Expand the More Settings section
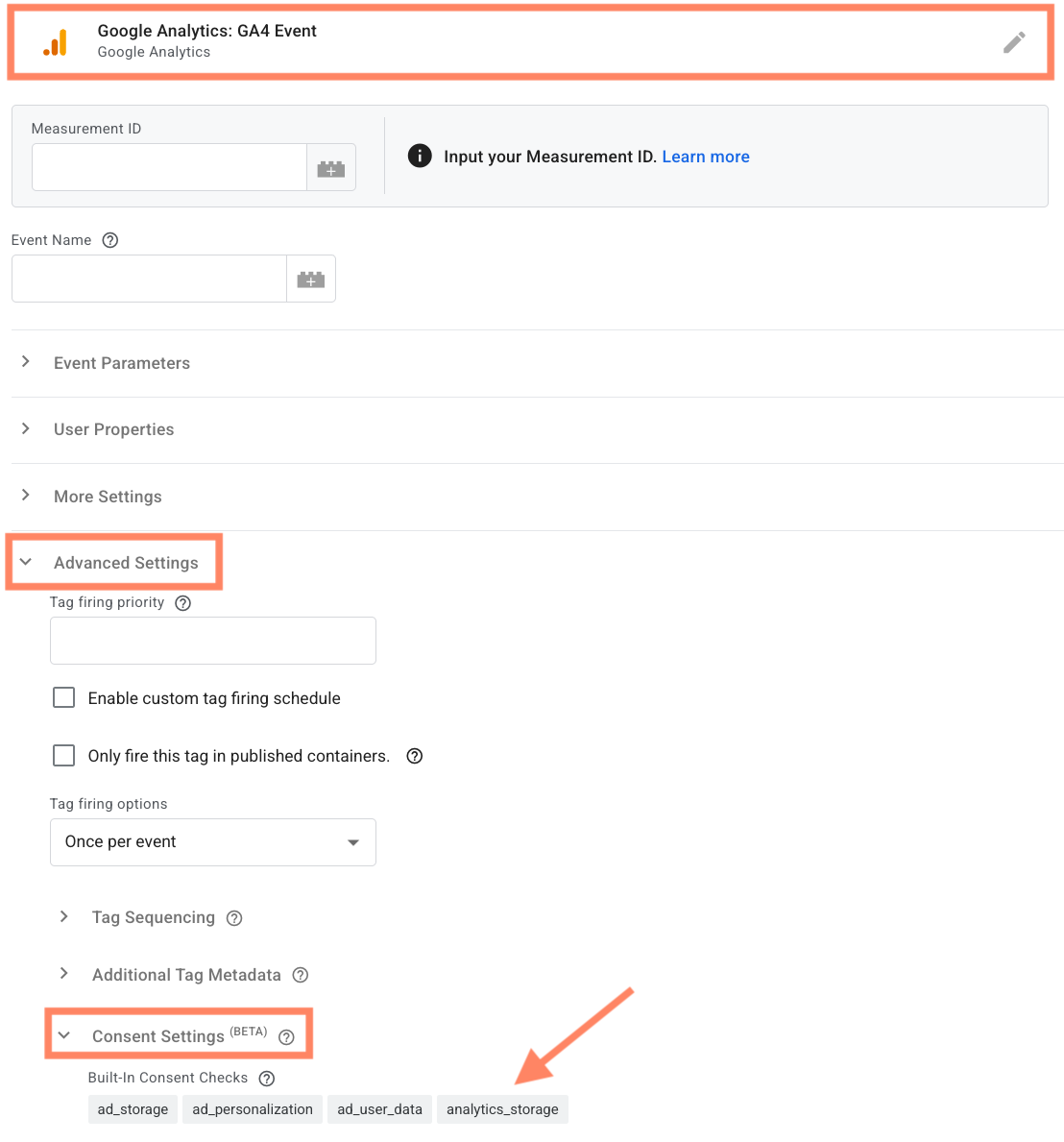1064x1142 pixels. pos(108,497)
